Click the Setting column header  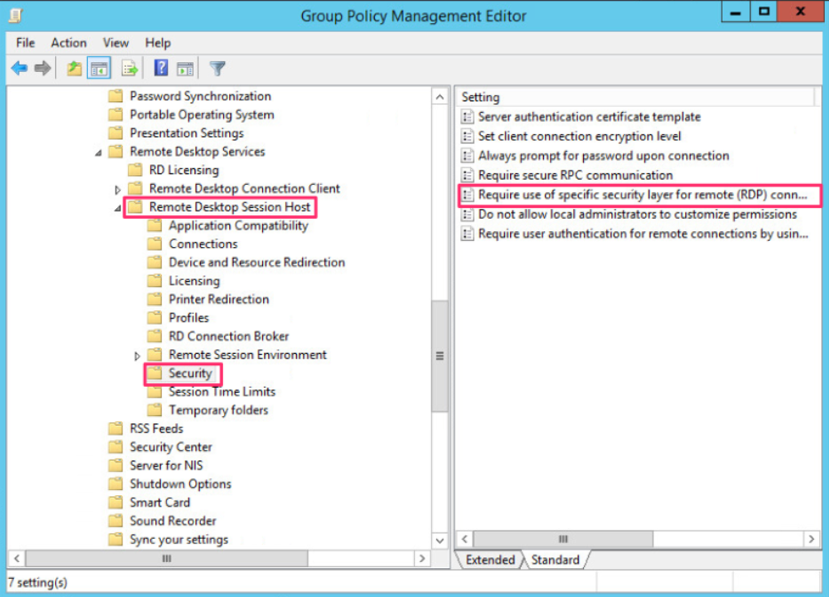click(637, 97)
